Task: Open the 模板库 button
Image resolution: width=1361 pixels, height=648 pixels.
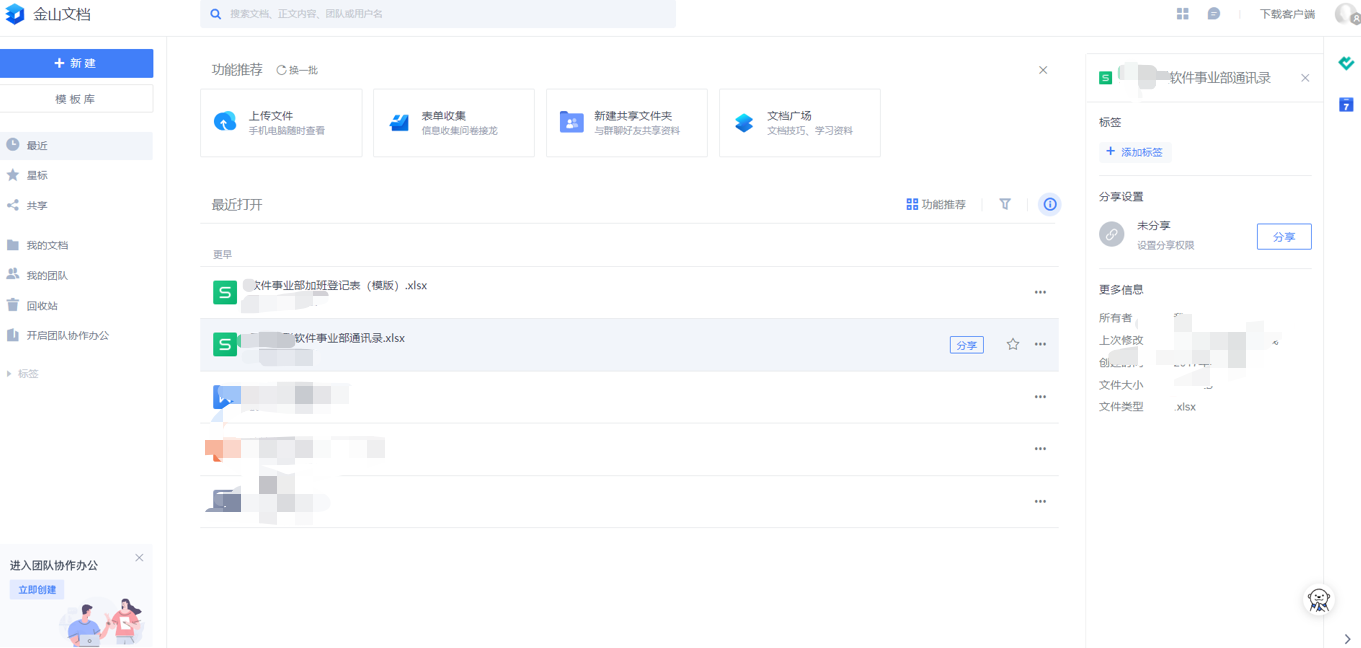Action: click(x=76, y=99)
